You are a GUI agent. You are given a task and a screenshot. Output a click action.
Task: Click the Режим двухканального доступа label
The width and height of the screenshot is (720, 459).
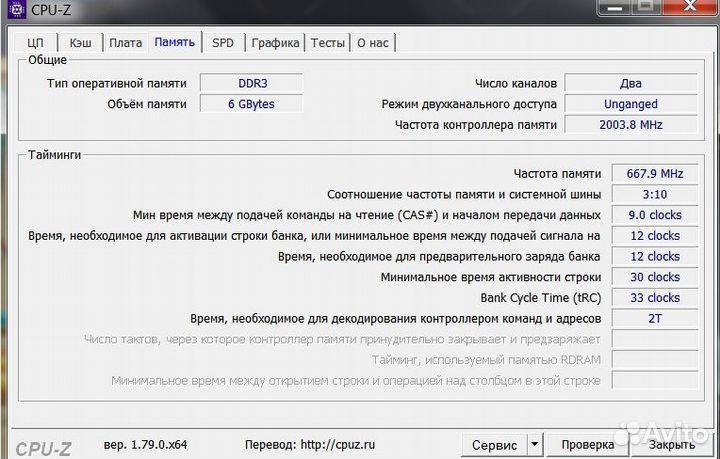click(469, 104)
